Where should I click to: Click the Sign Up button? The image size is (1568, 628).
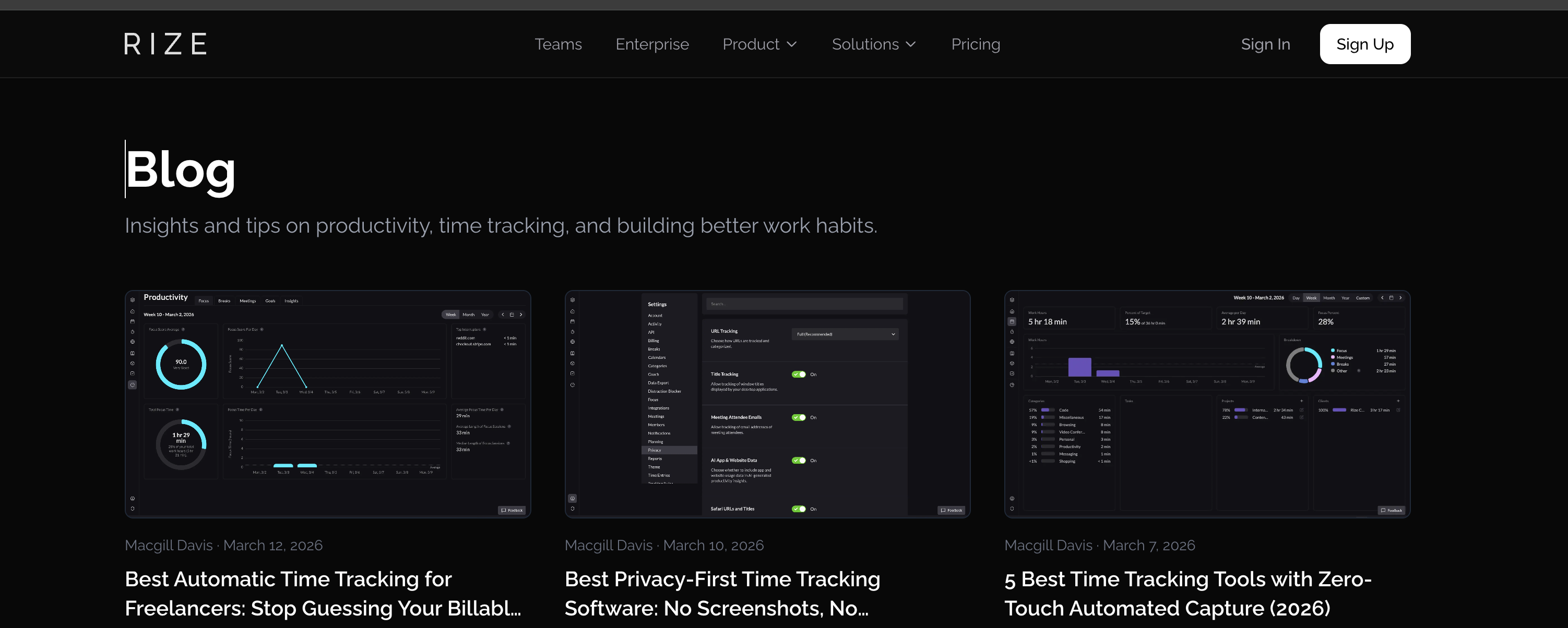(1364, 44)
